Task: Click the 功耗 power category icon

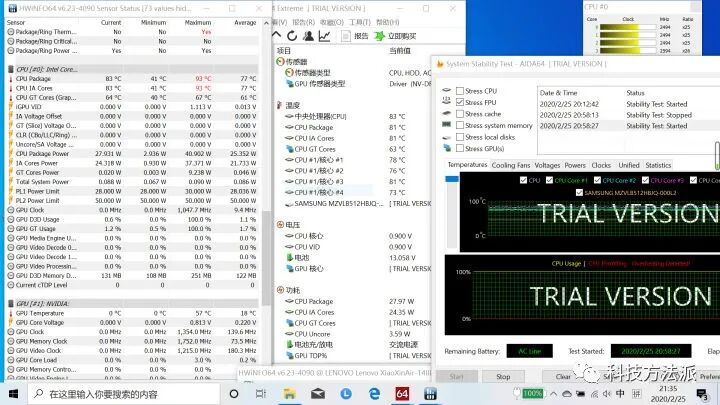Action: 280,290
